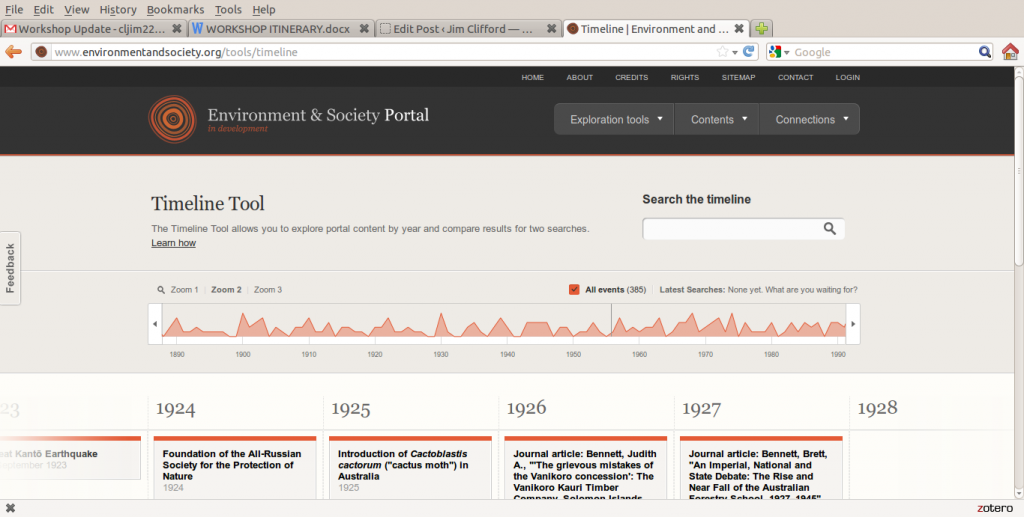Click the Firefox home icon

coord(1009,52)
